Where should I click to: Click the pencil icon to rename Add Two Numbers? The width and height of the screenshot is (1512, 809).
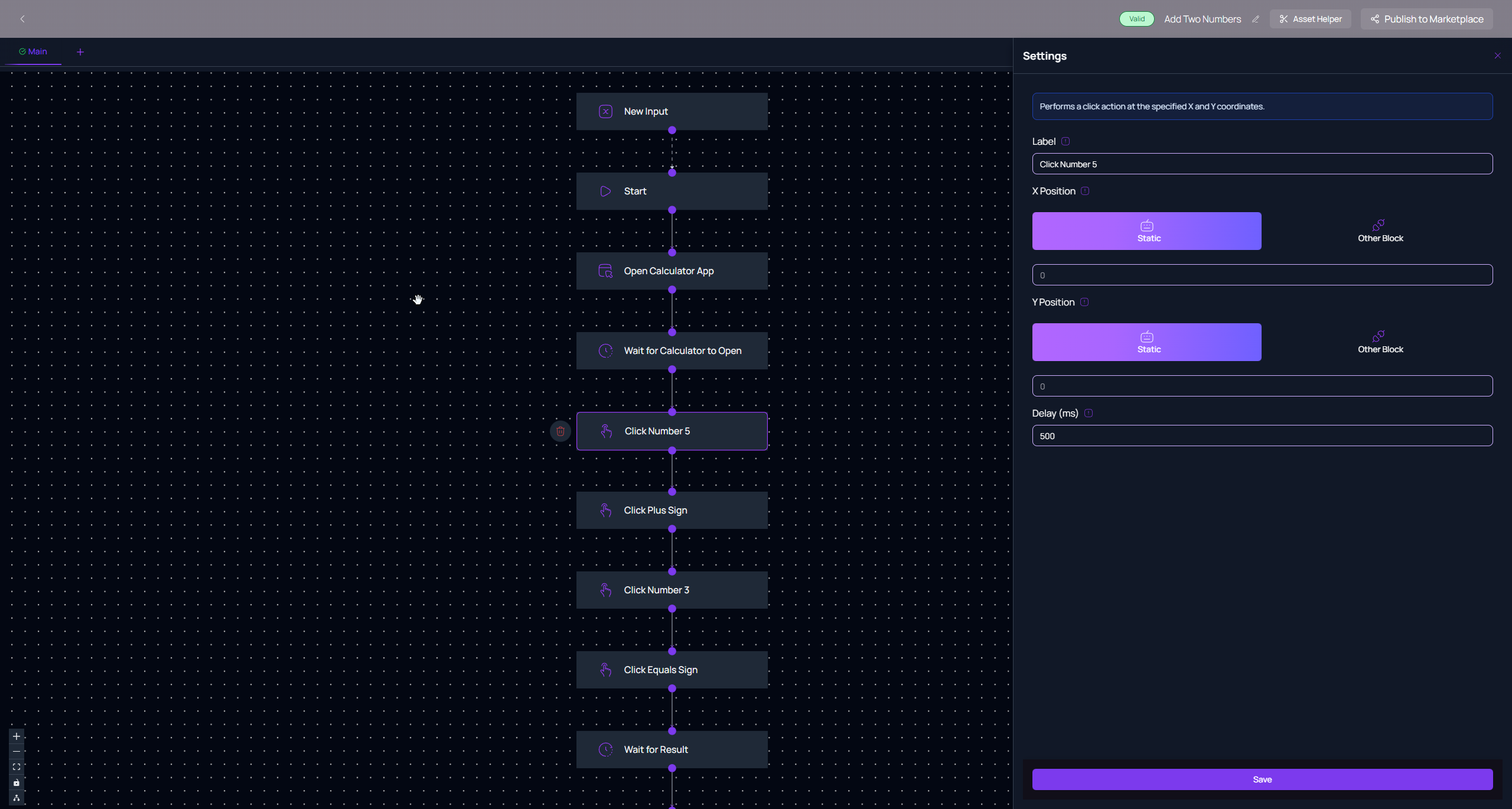(x=1256, y=19)
